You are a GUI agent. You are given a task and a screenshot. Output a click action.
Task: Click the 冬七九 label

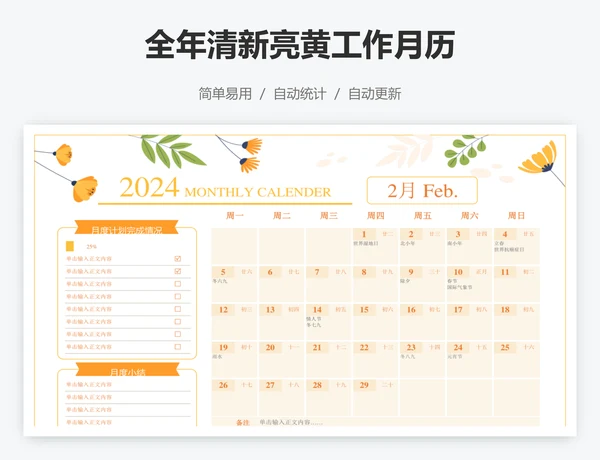(x=314, y=325)
